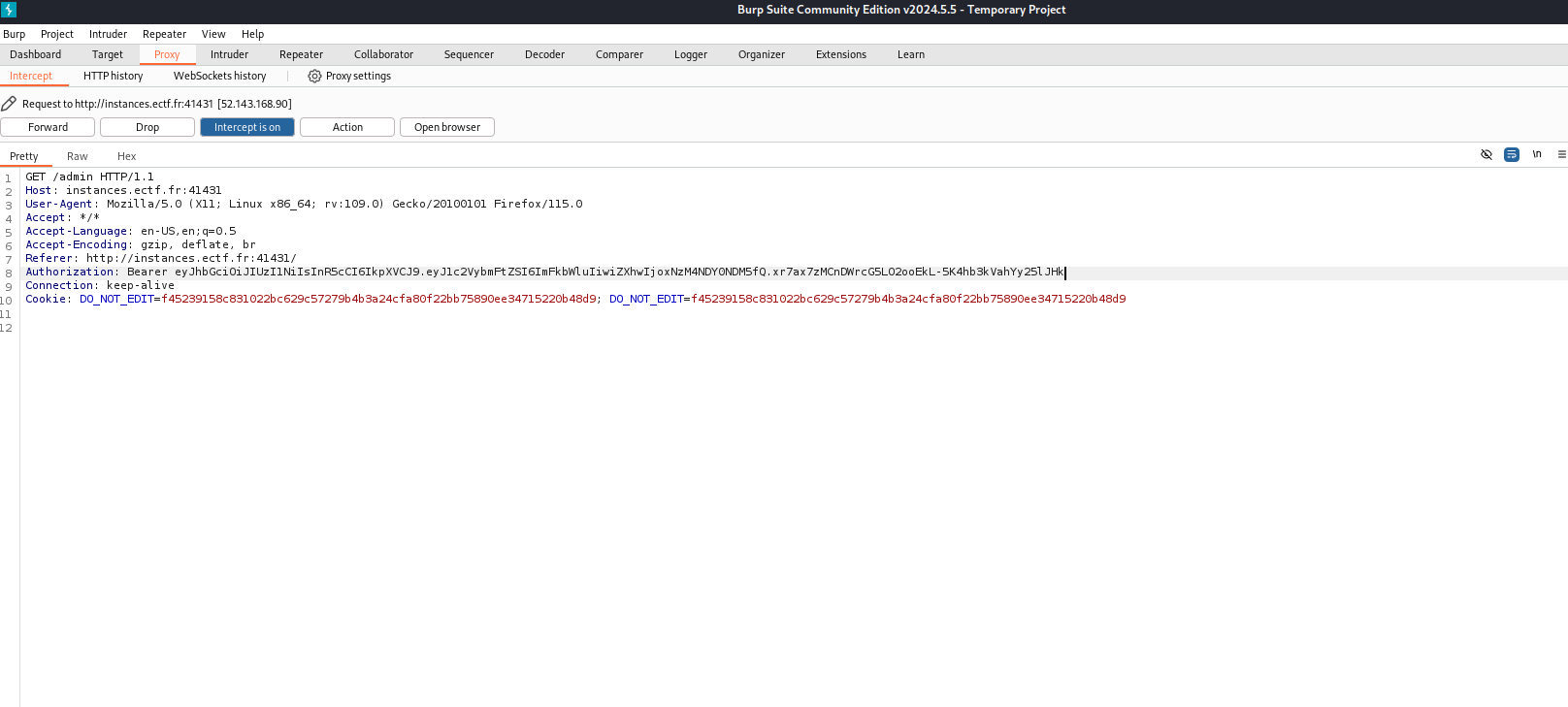Open the View menu

(213, 34)
